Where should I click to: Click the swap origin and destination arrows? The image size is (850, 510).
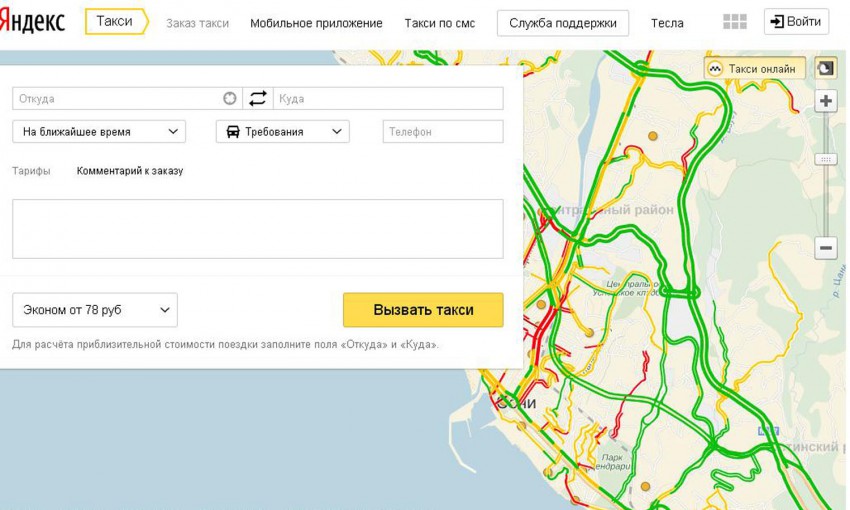pos(258,98)
